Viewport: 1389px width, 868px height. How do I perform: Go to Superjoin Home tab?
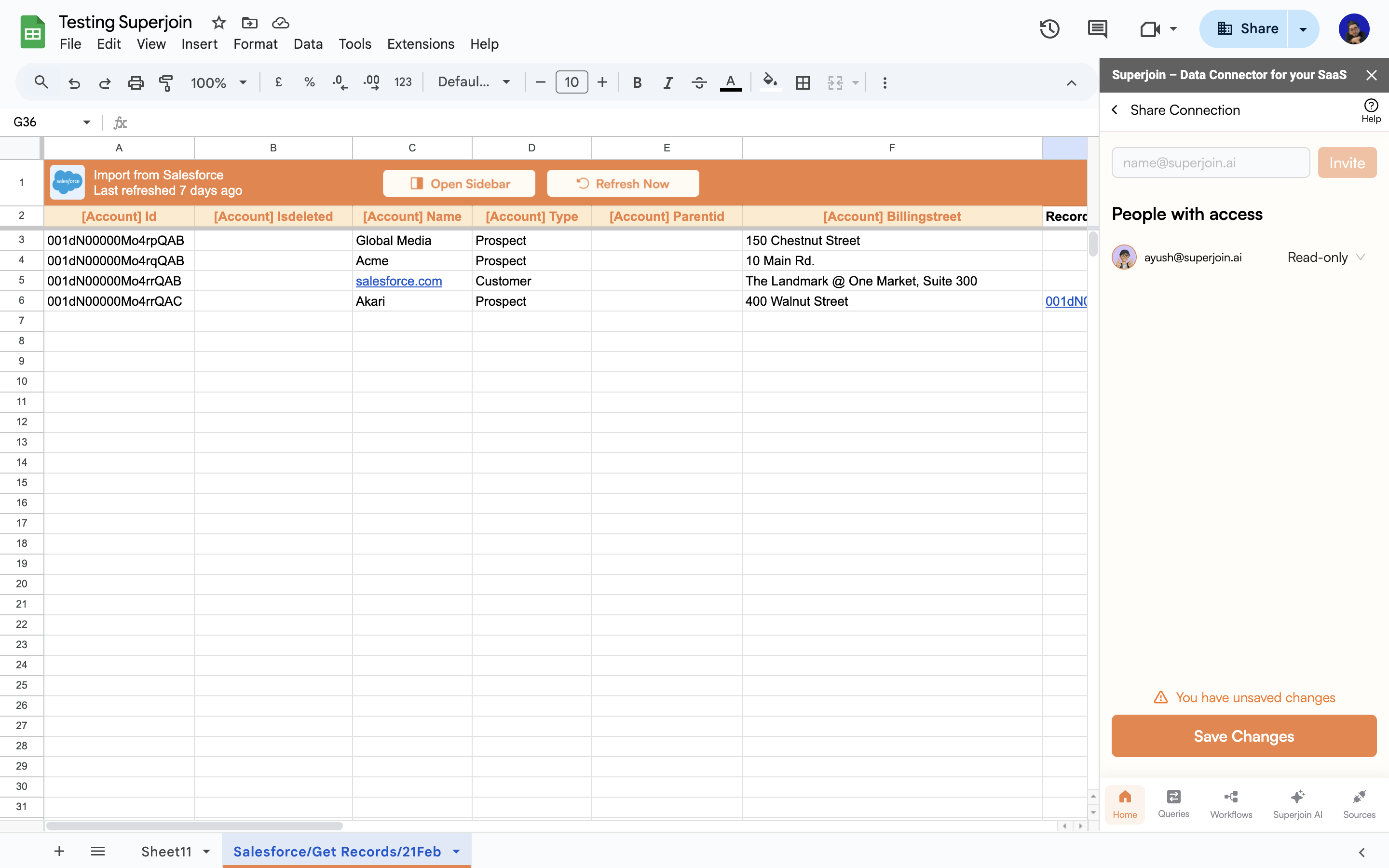[x=1124, y=804]
